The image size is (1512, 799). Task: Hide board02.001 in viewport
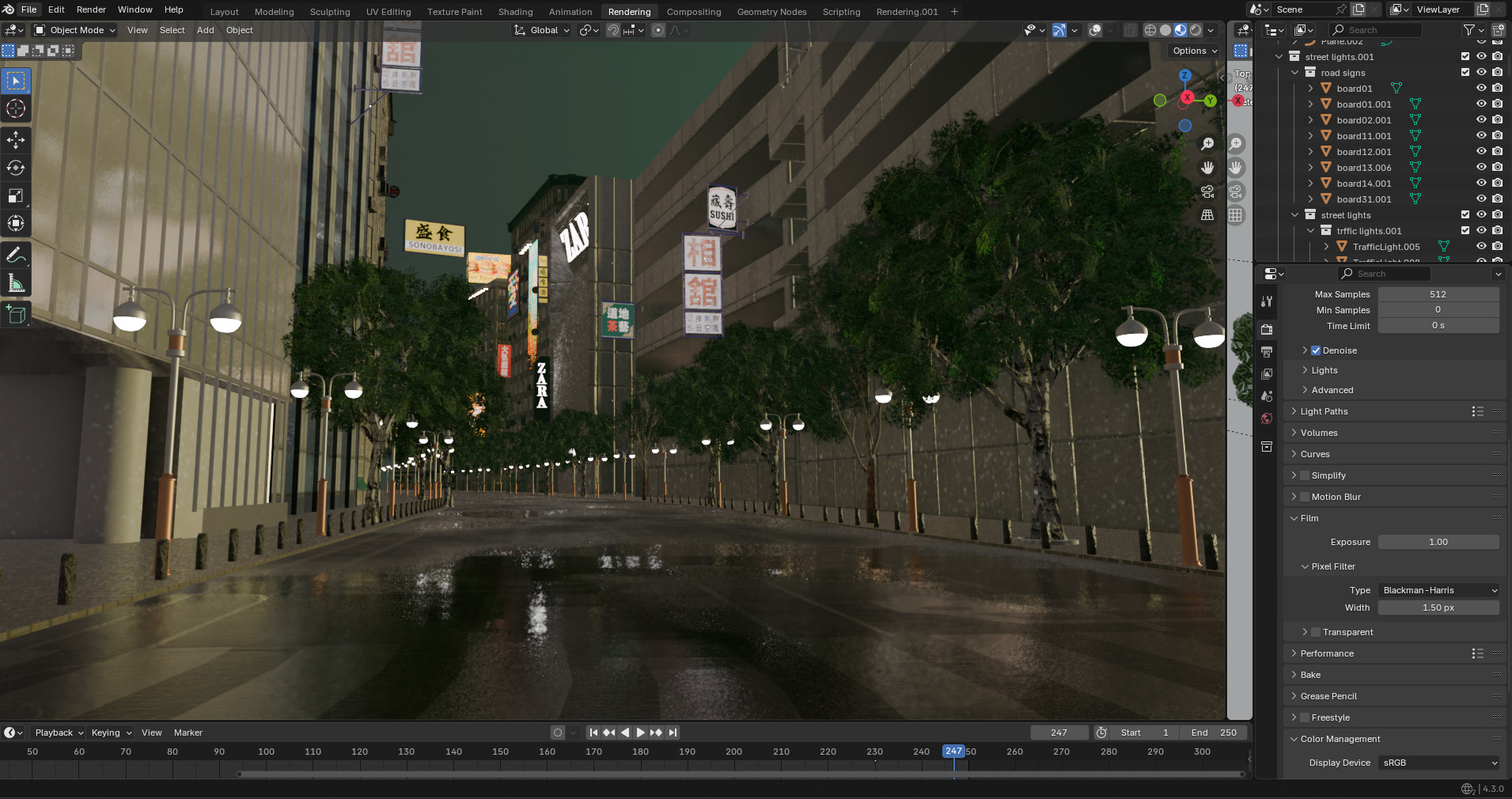(x=1481, y=120)
